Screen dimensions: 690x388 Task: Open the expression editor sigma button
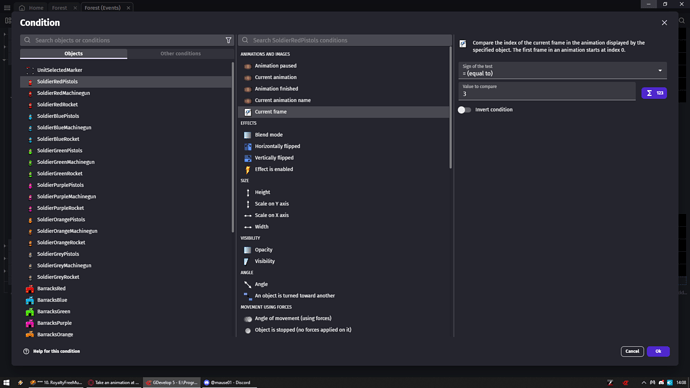point(654,93)
